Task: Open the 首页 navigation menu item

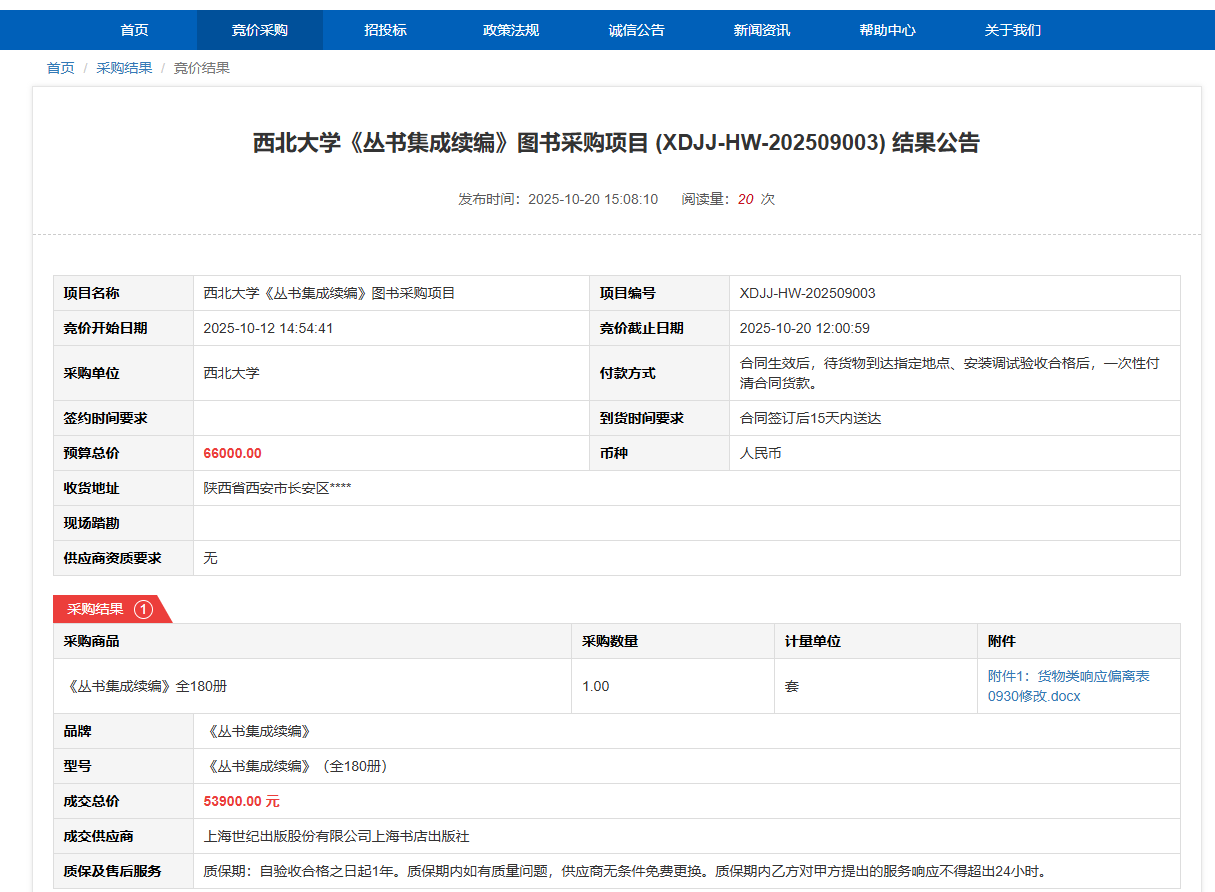Action: (134, 30)
